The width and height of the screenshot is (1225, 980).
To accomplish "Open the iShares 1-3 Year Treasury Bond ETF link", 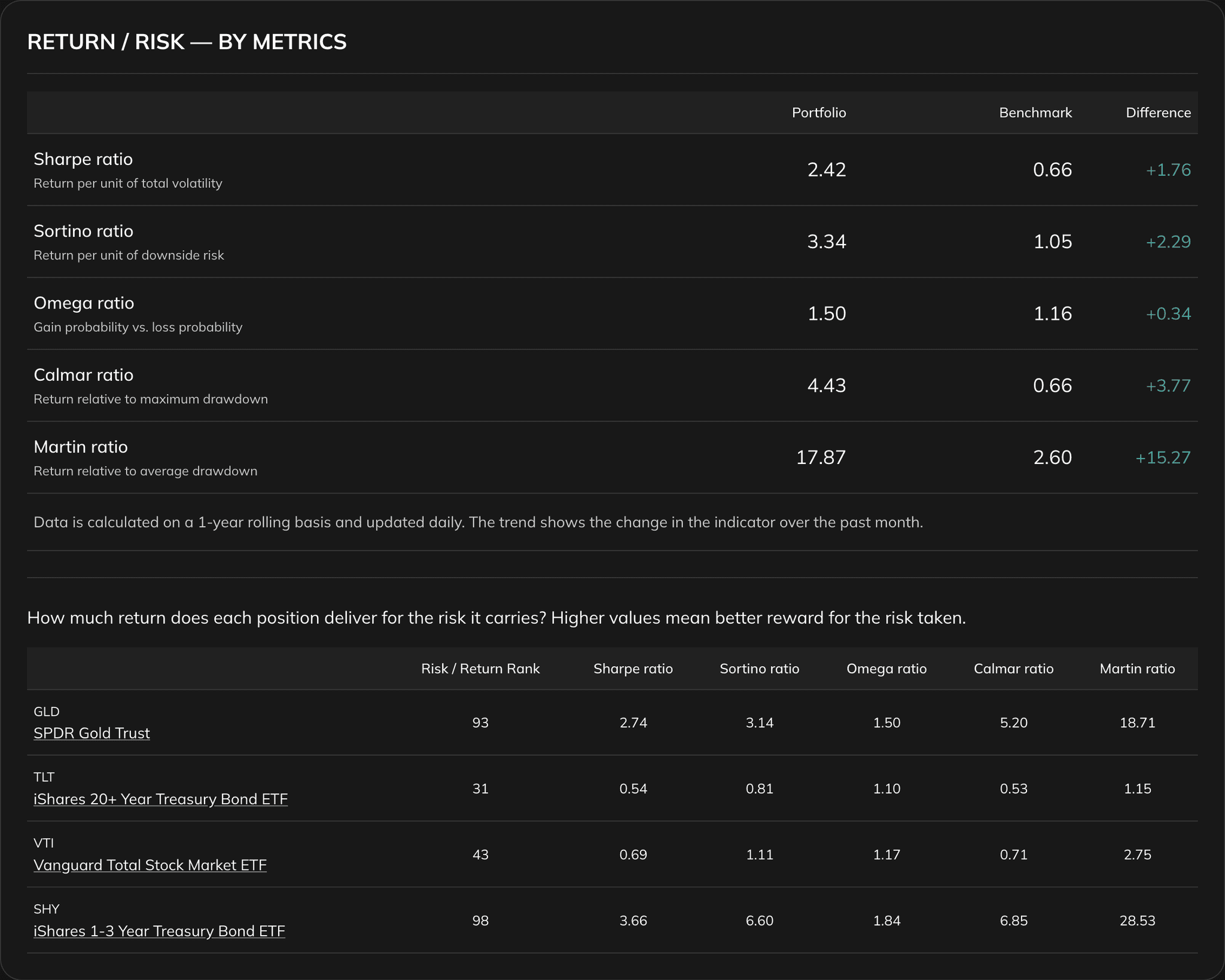I will pyautogui.click(x=159, y=931).
